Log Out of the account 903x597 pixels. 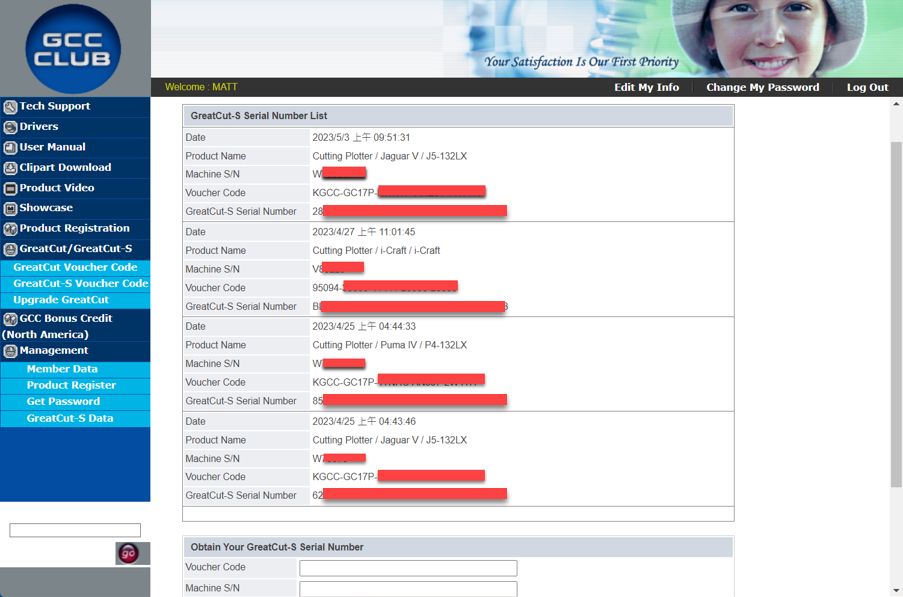pyautogui.click(x=867, y=87)
